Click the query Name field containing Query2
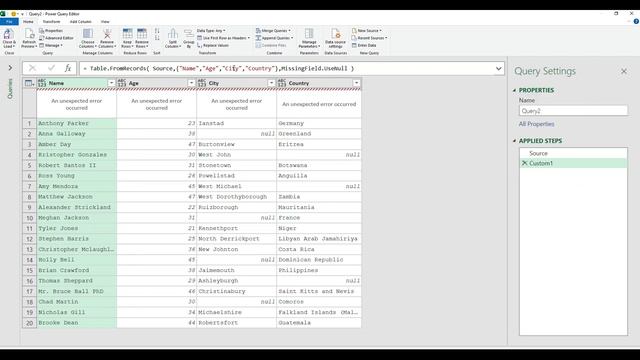Viewport: 640px width, 360px height. point(573,111)
